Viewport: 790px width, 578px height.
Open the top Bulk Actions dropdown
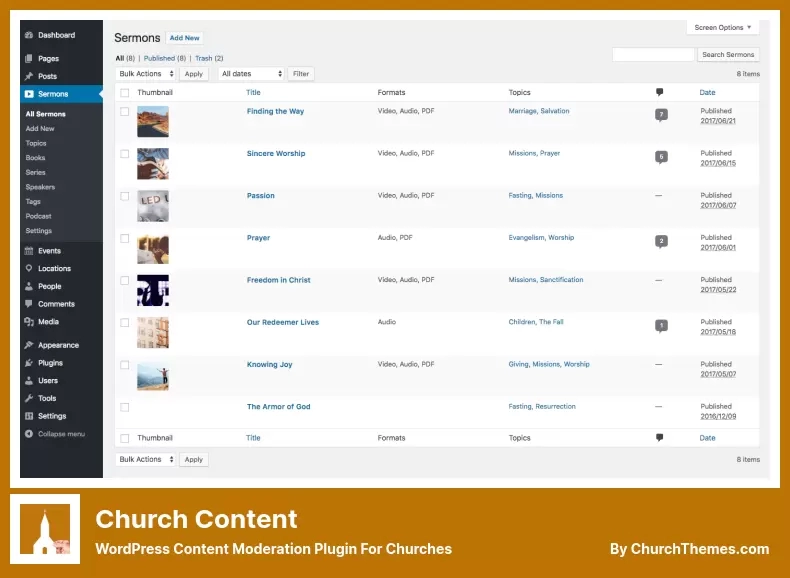pos(146,74)
